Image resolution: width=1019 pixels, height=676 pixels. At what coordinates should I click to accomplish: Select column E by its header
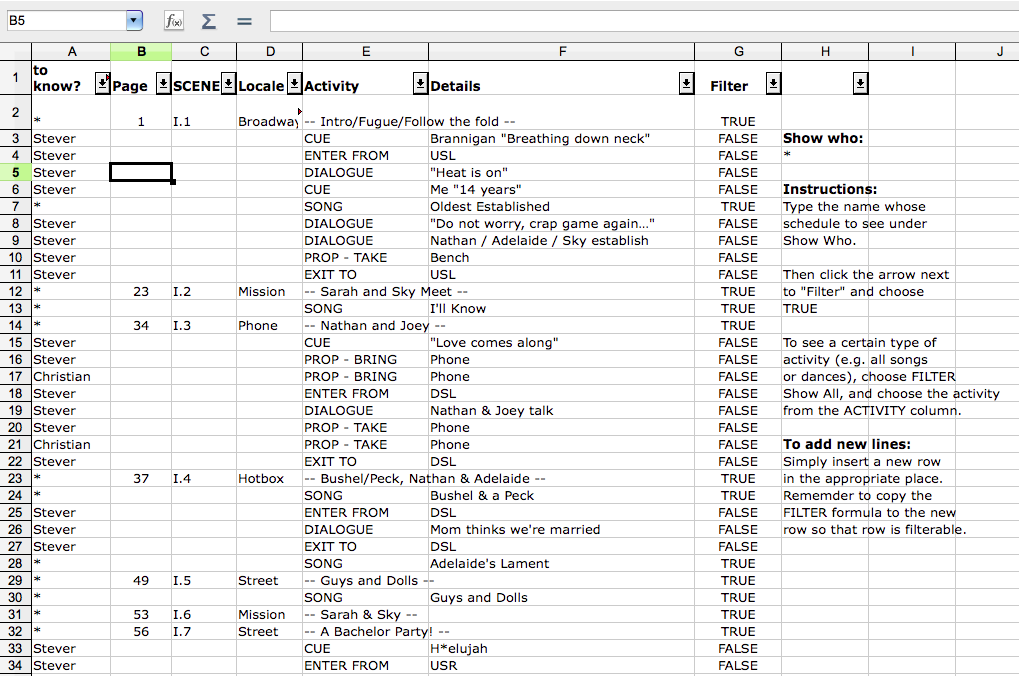coord(366,51)
